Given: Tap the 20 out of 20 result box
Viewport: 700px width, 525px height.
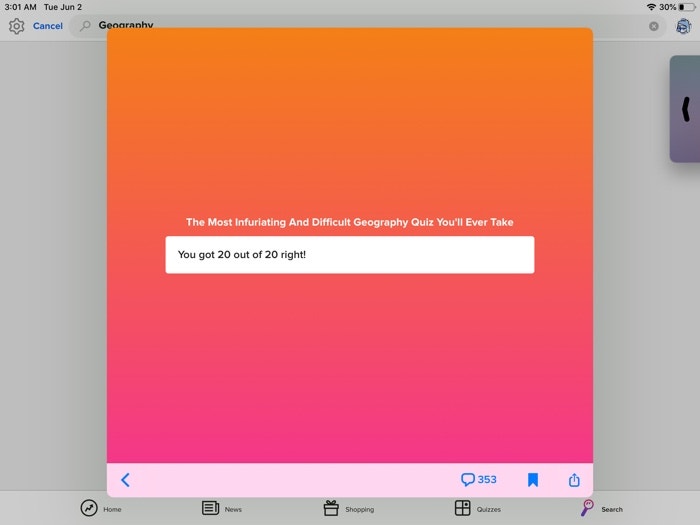Looking at the screenshot, I should tap(350, 255).
